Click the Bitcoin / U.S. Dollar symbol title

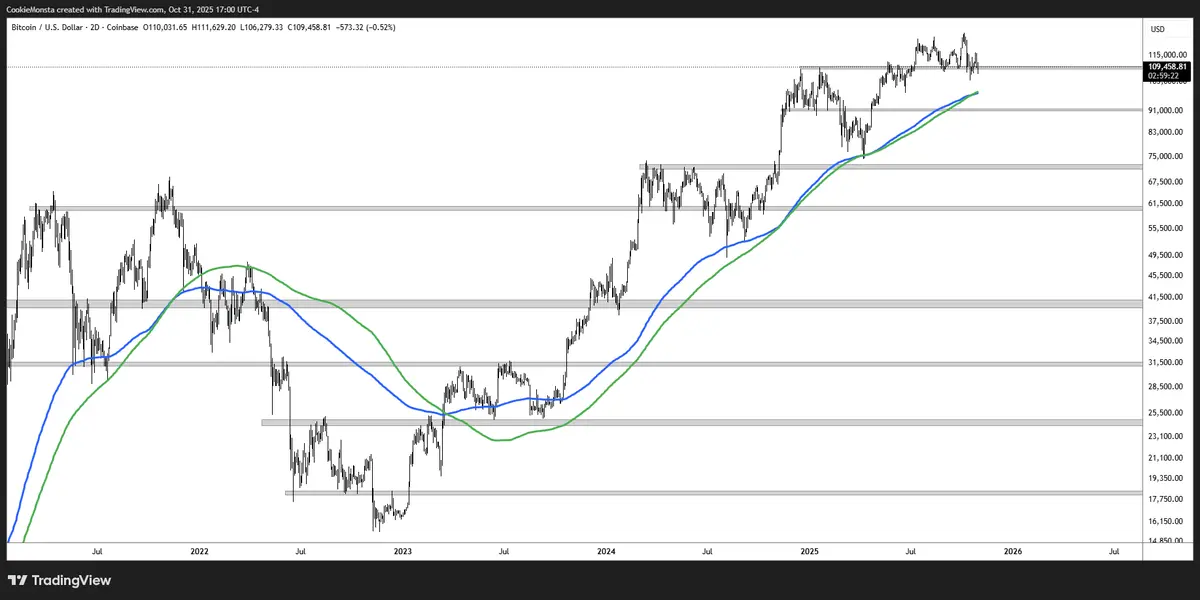[45, 27]
